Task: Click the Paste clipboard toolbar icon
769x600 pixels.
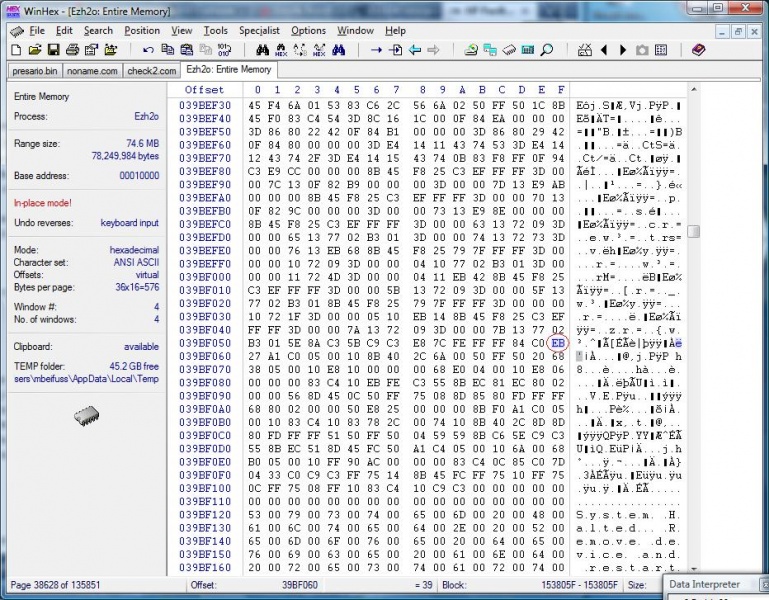Action: point(187,50)
